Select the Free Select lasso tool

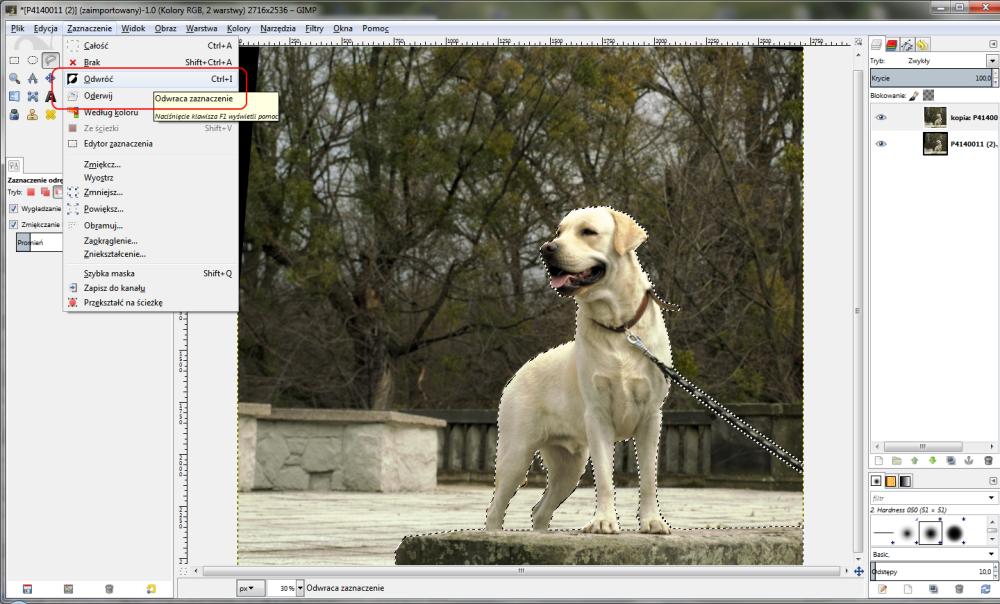click(50, 61)
